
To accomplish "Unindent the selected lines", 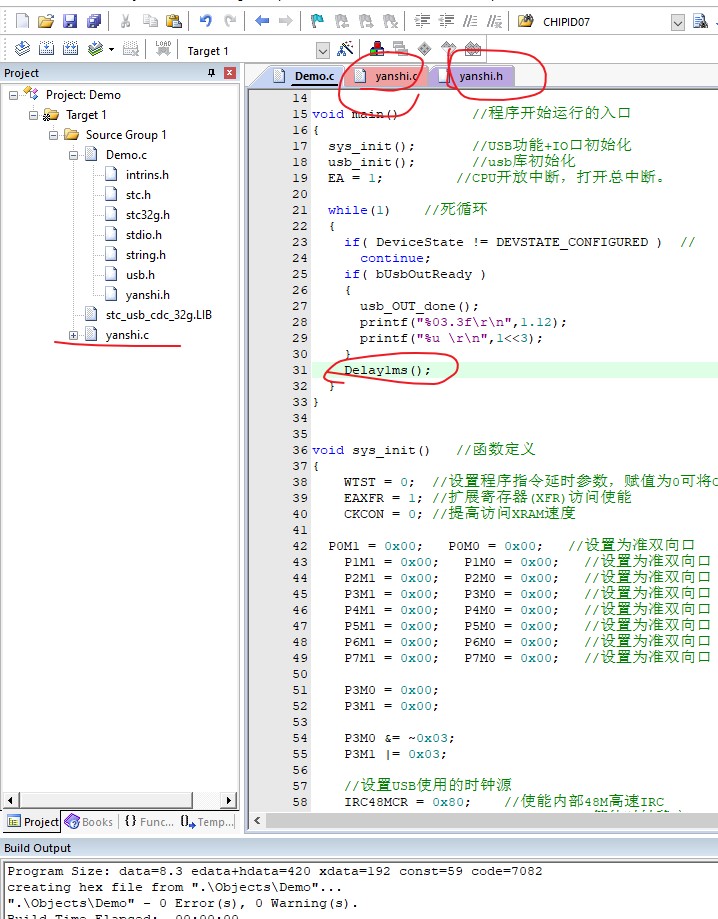I will tap(446, 22).
